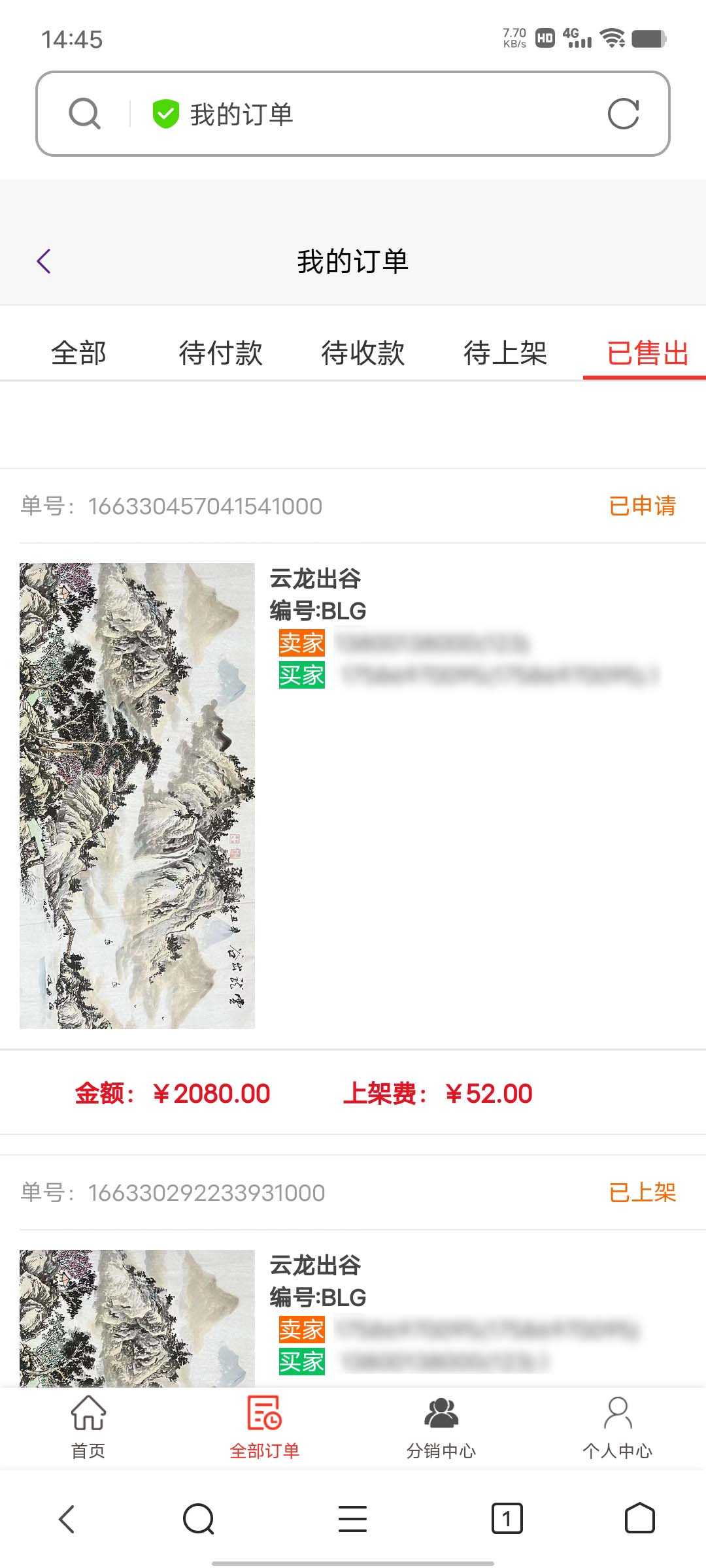The width and height of the screenshot is (706, 1568).
Task: Open browser search at bottom navigation
Action: pos(199,1518)
